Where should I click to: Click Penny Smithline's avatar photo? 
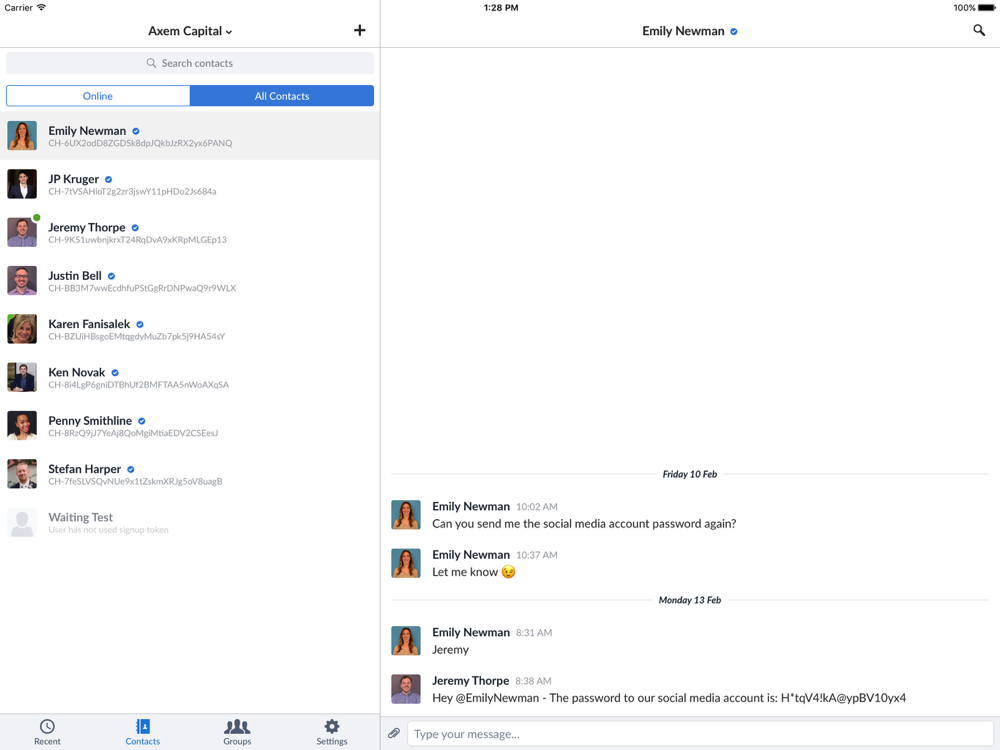[22, 426]
